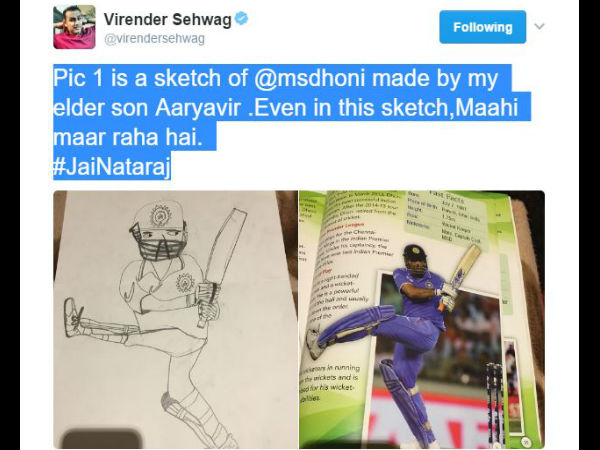The width and height of the screenshot is (600, 450).
Task: Click the blue verified badge icon
Action: tap(241, 18)
